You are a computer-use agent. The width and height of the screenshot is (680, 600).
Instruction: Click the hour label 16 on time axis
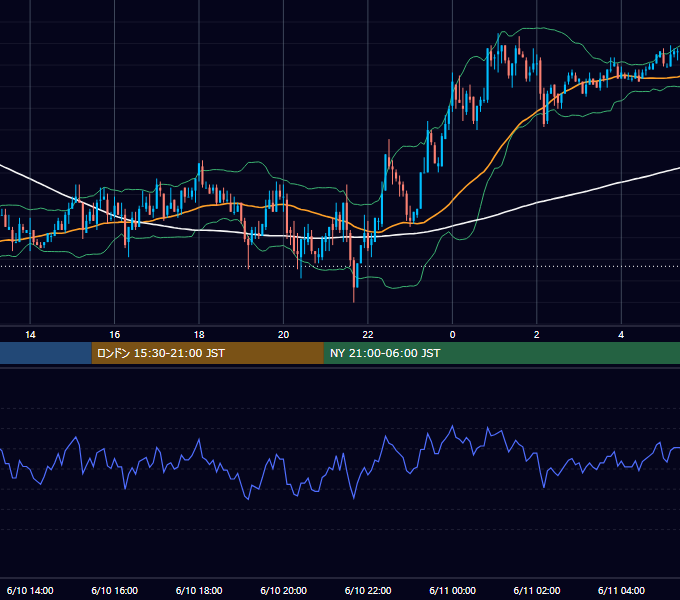pos(114,335)
